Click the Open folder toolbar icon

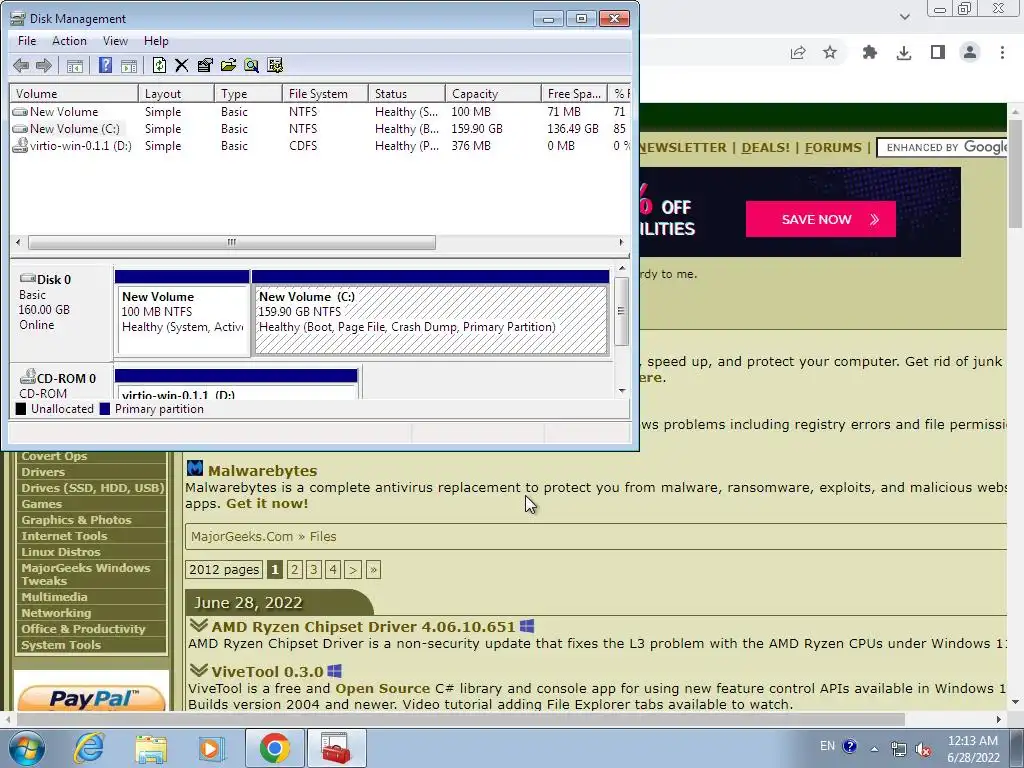tap(229, 65)
